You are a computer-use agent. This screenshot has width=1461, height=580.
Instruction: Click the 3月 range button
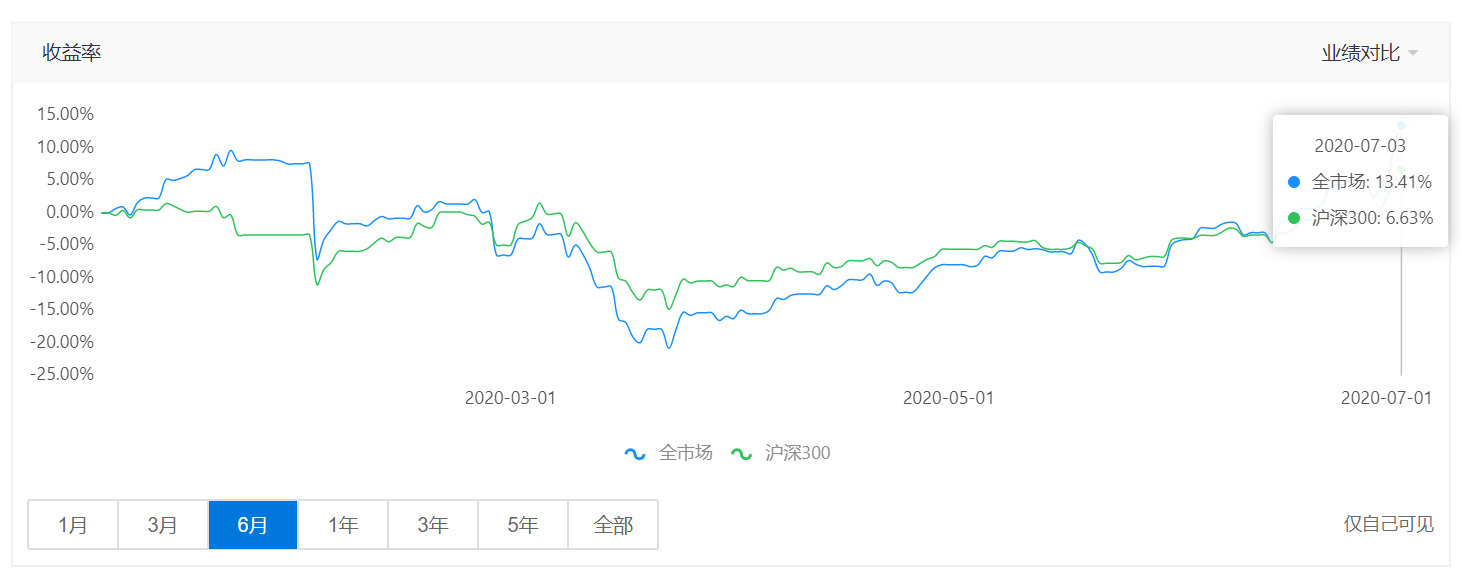click(162, 524)
